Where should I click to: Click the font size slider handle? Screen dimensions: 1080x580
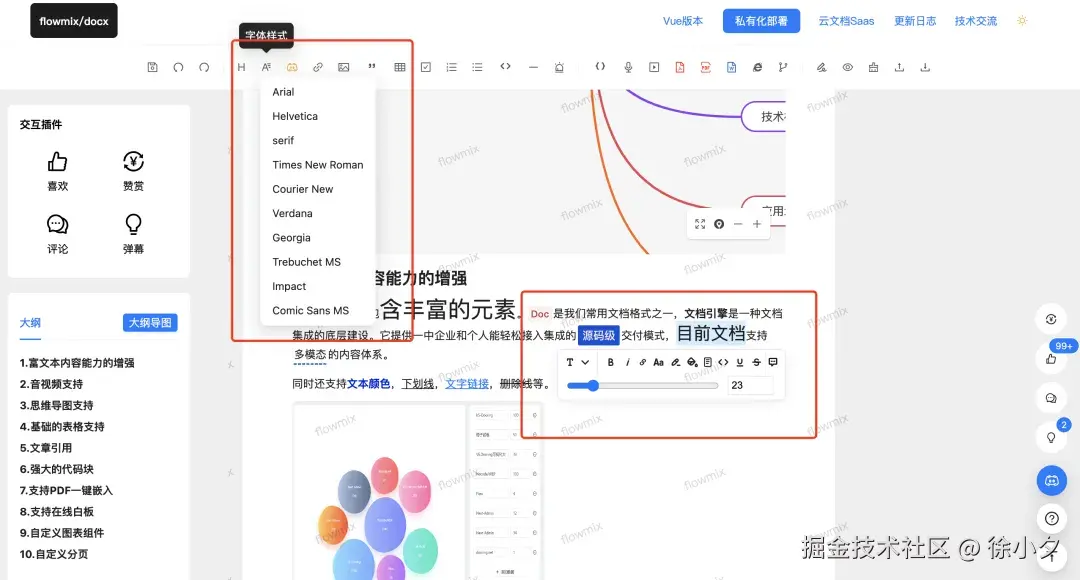tap(594, 385)
